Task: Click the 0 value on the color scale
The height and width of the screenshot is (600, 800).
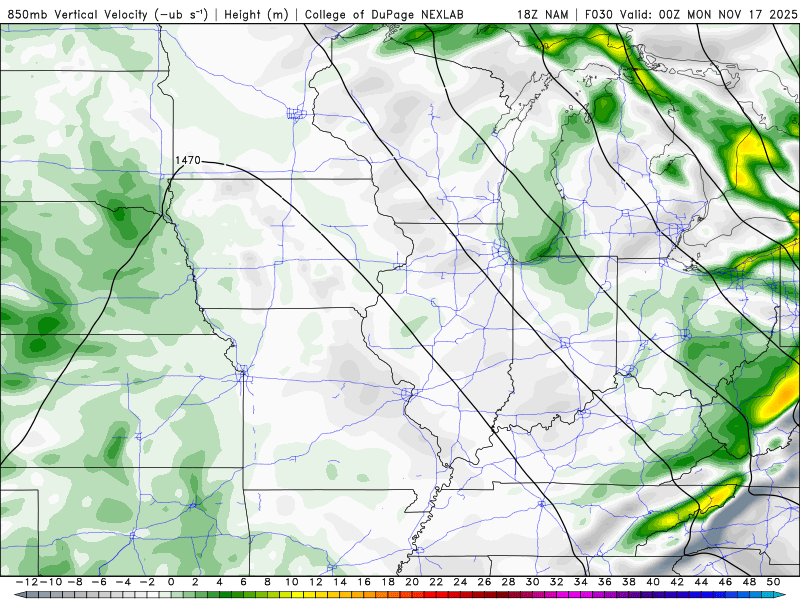Action: pos(171,582)
